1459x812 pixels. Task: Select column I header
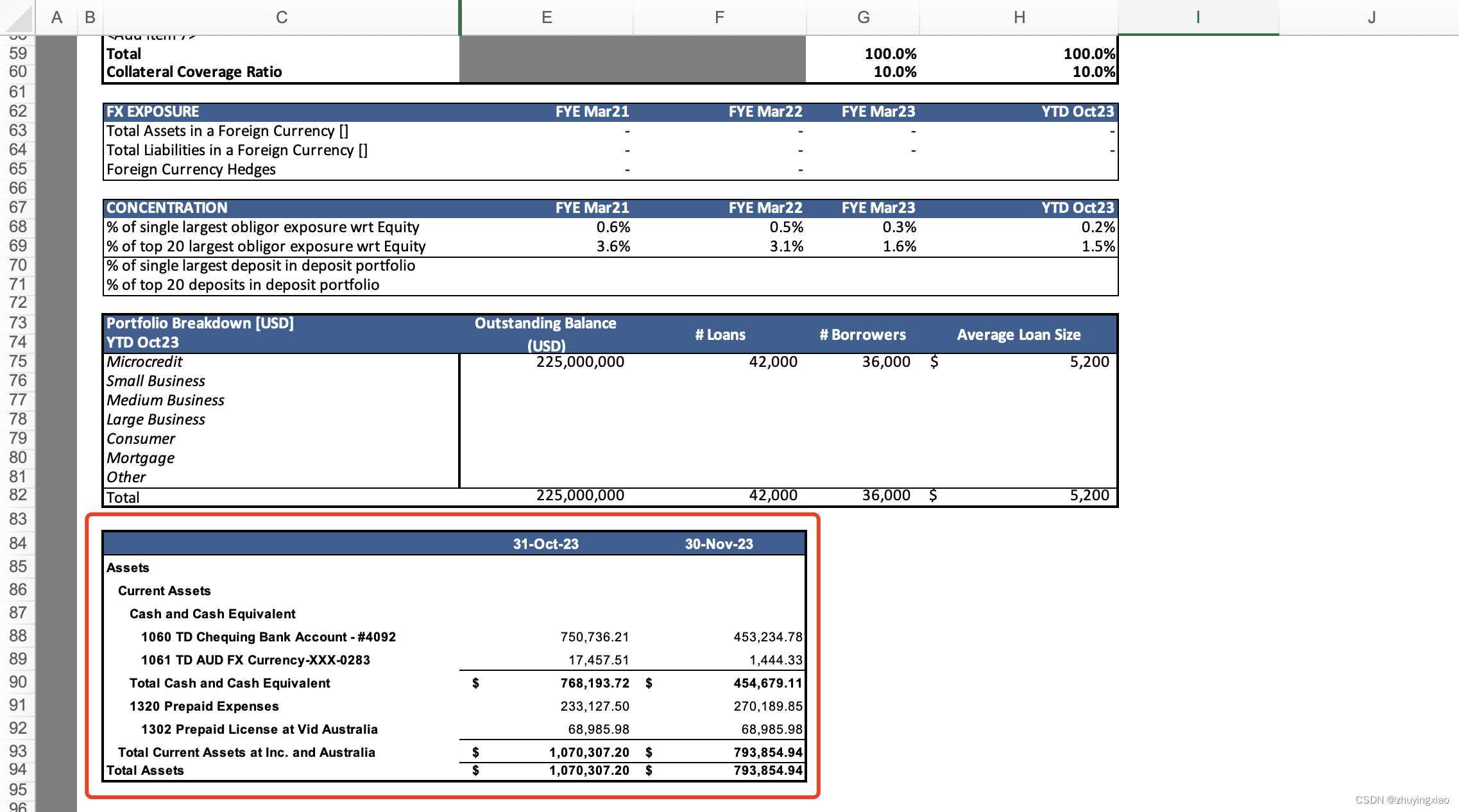[1197, 17]
